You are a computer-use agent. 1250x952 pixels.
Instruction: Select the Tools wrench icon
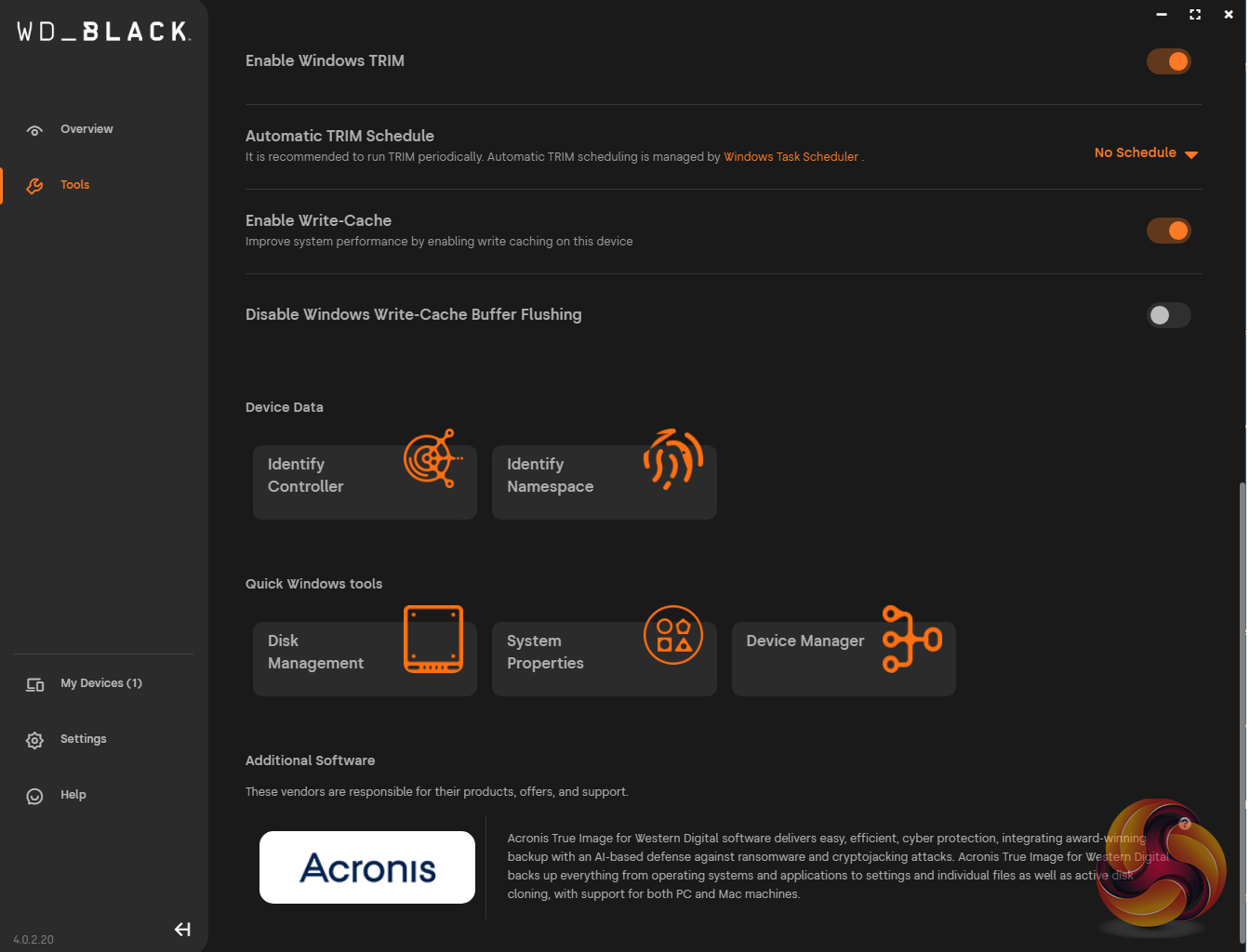[34, 186]
